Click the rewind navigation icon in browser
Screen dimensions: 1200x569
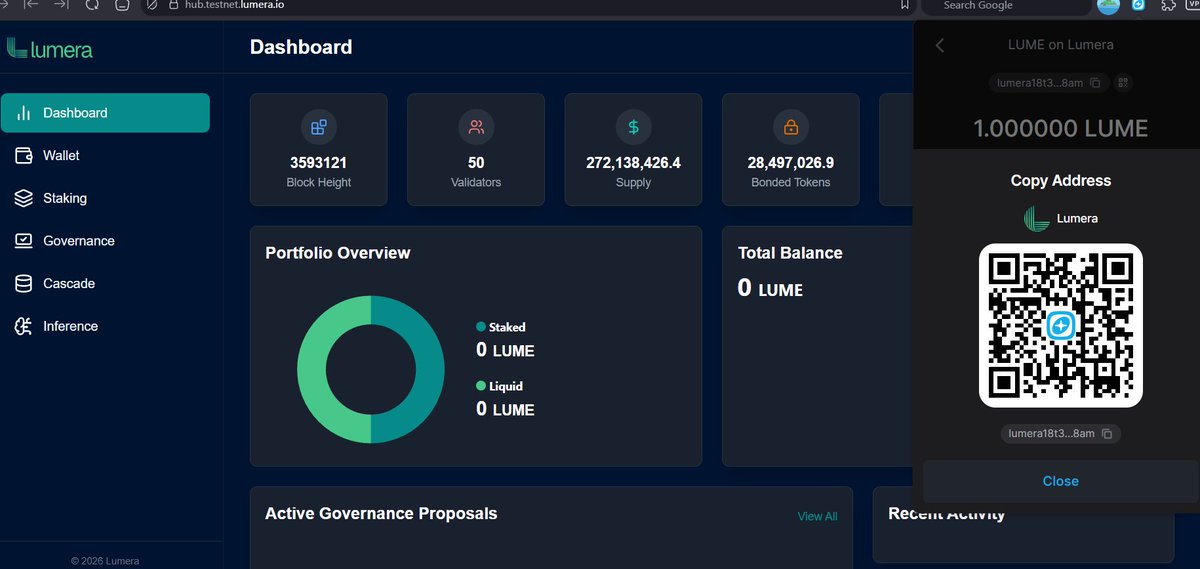coord(30,5)
